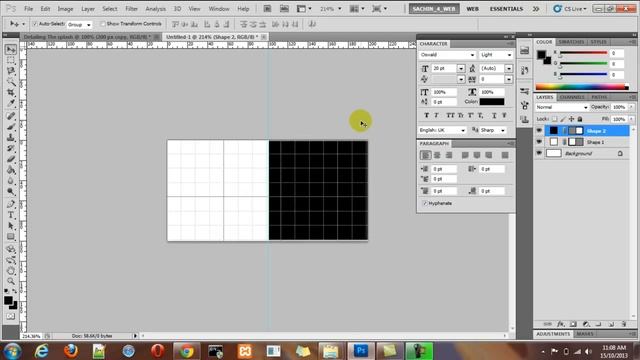
Task: Toggle Lock position
Action: click(571, 119)
